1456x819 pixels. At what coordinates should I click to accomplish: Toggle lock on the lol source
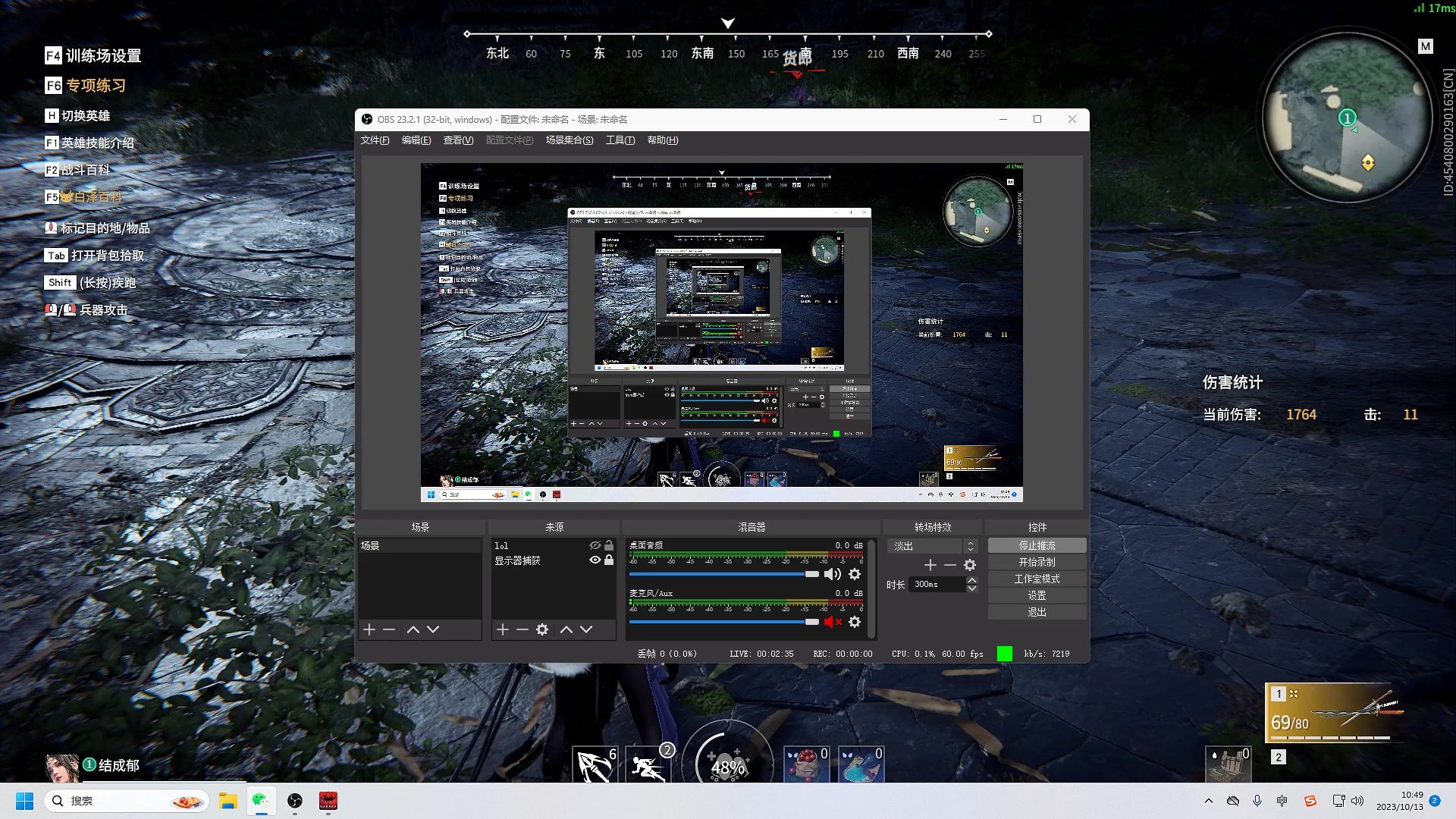[609, 545]
